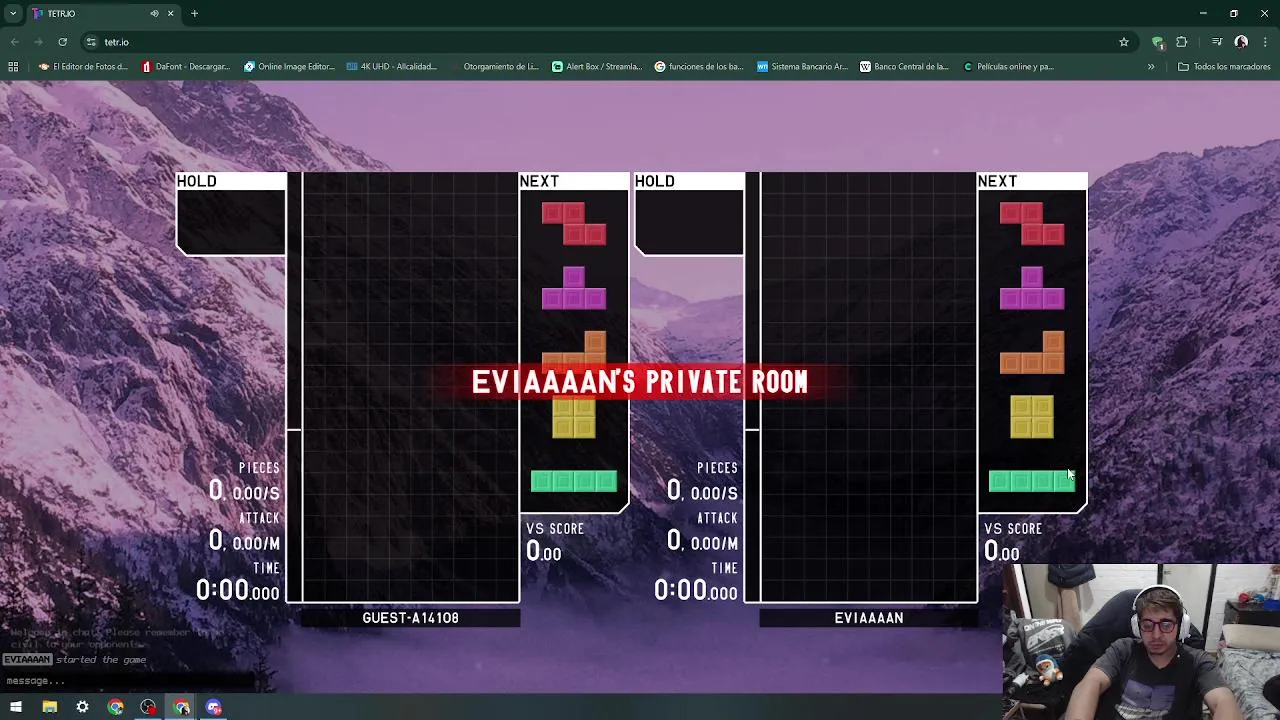Open Online Image Editor bookmark
Image resolution: width=1280 pixels, height=720 pixels.
tap(289, 67)
